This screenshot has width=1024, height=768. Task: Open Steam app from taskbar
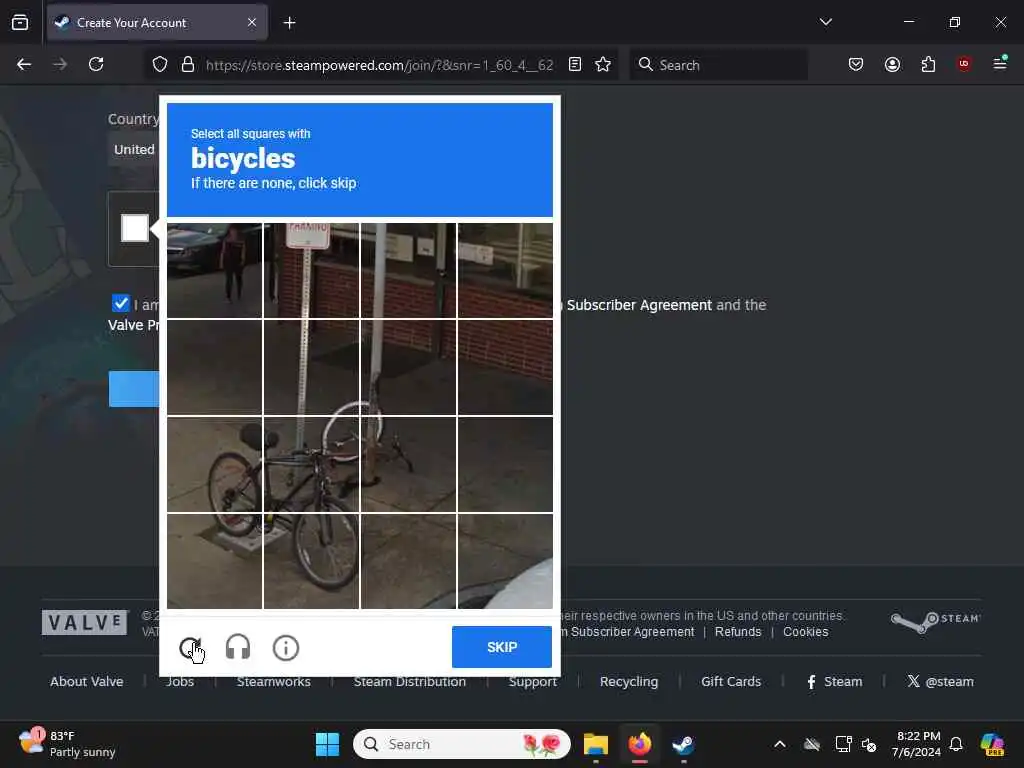[683, 744]
